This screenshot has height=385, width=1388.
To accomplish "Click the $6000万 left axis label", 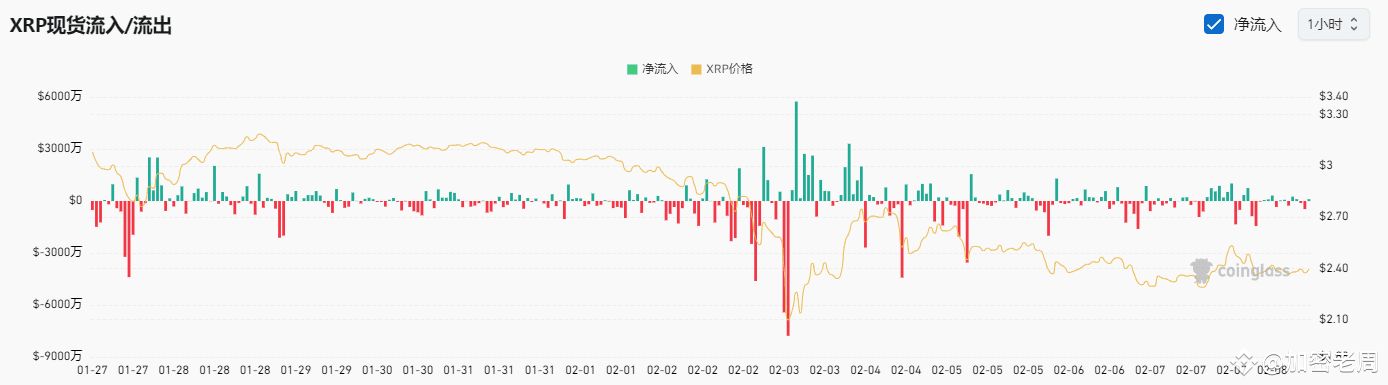I will 60,96.
